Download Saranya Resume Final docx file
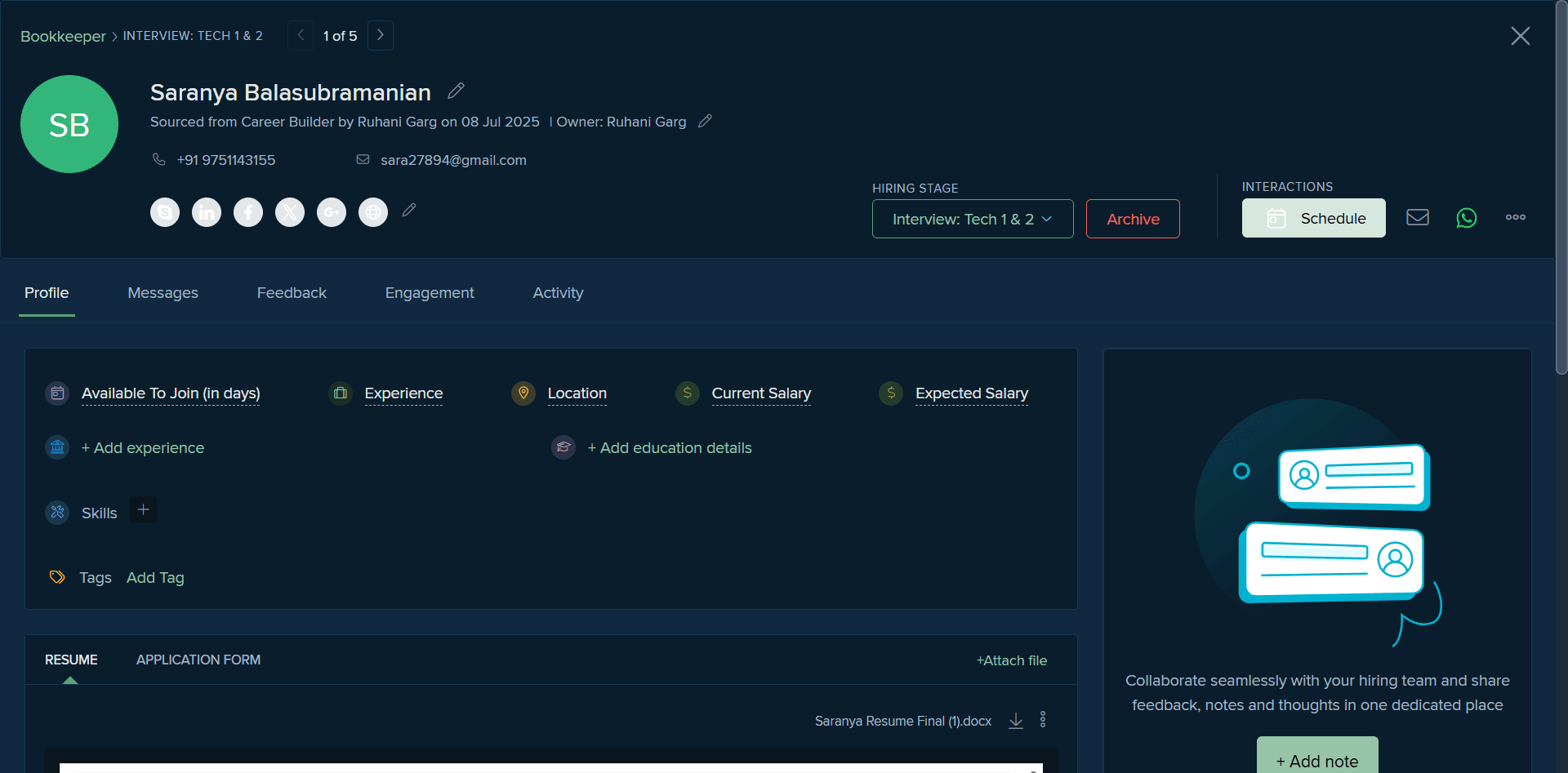 point(1016,721)
